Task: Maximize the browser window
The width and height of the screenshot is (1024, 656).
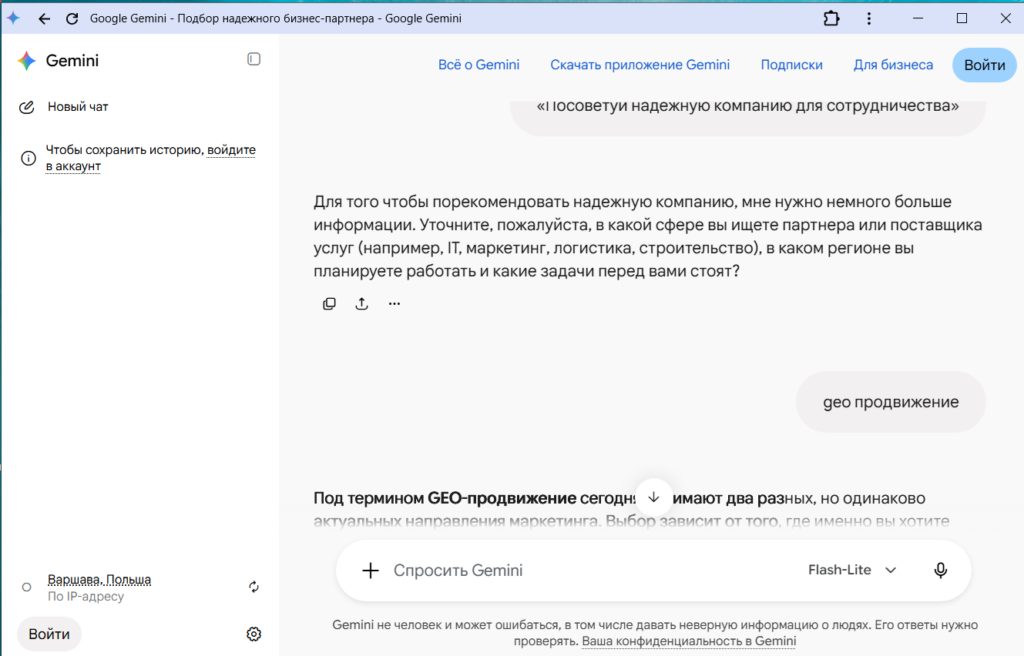Action: pos(962,18)
